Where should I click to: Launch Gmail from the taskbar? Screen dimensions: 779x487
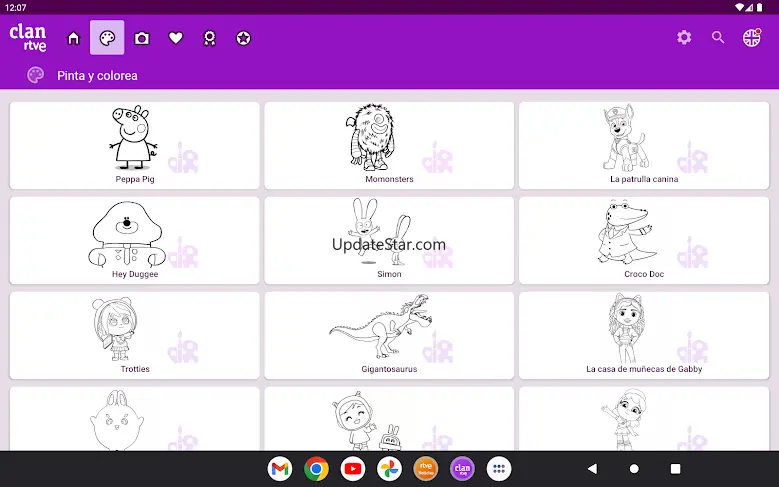pos(280,469)
